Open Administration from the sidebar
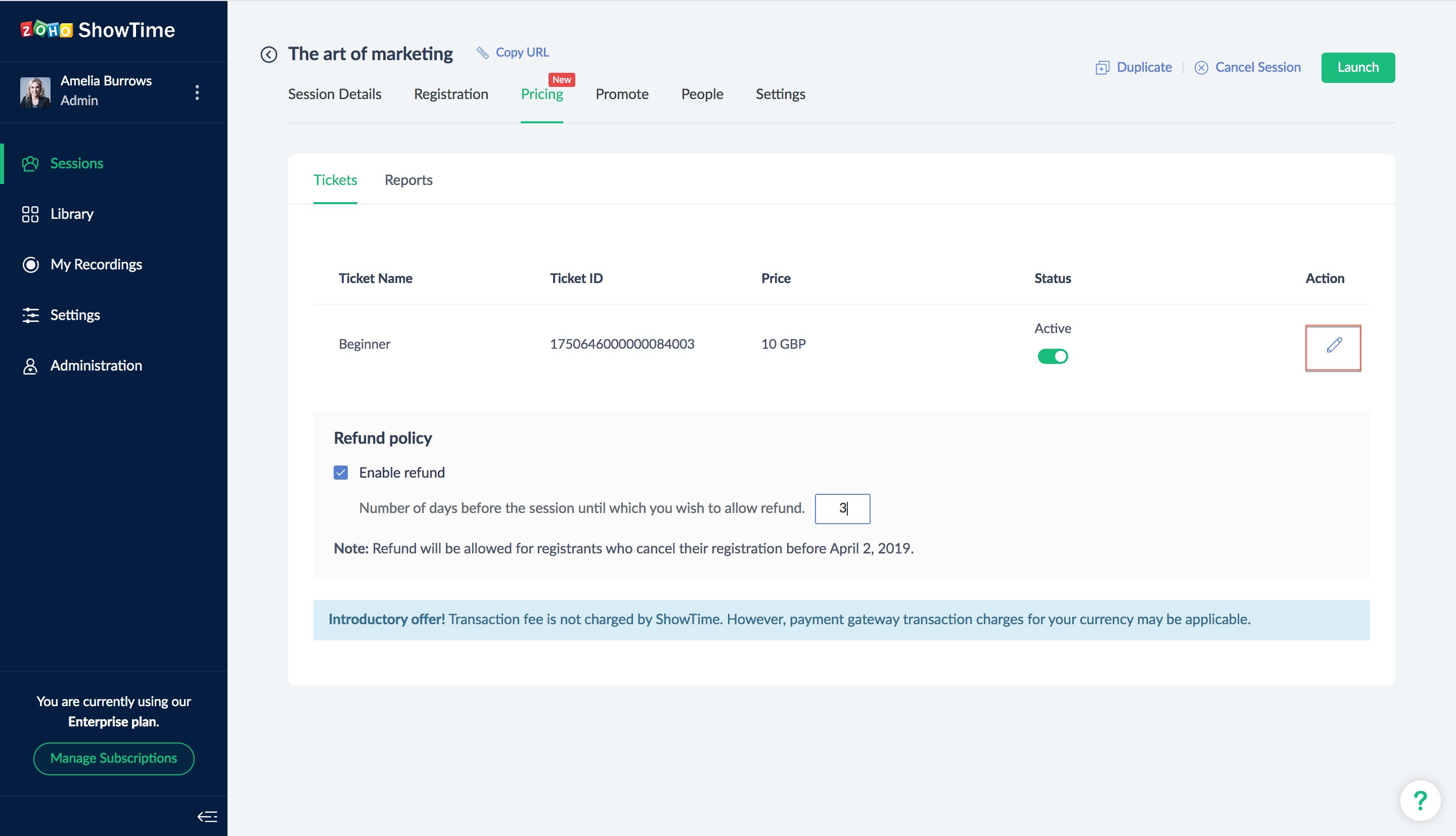1456x836 pixels. (96, 366)
